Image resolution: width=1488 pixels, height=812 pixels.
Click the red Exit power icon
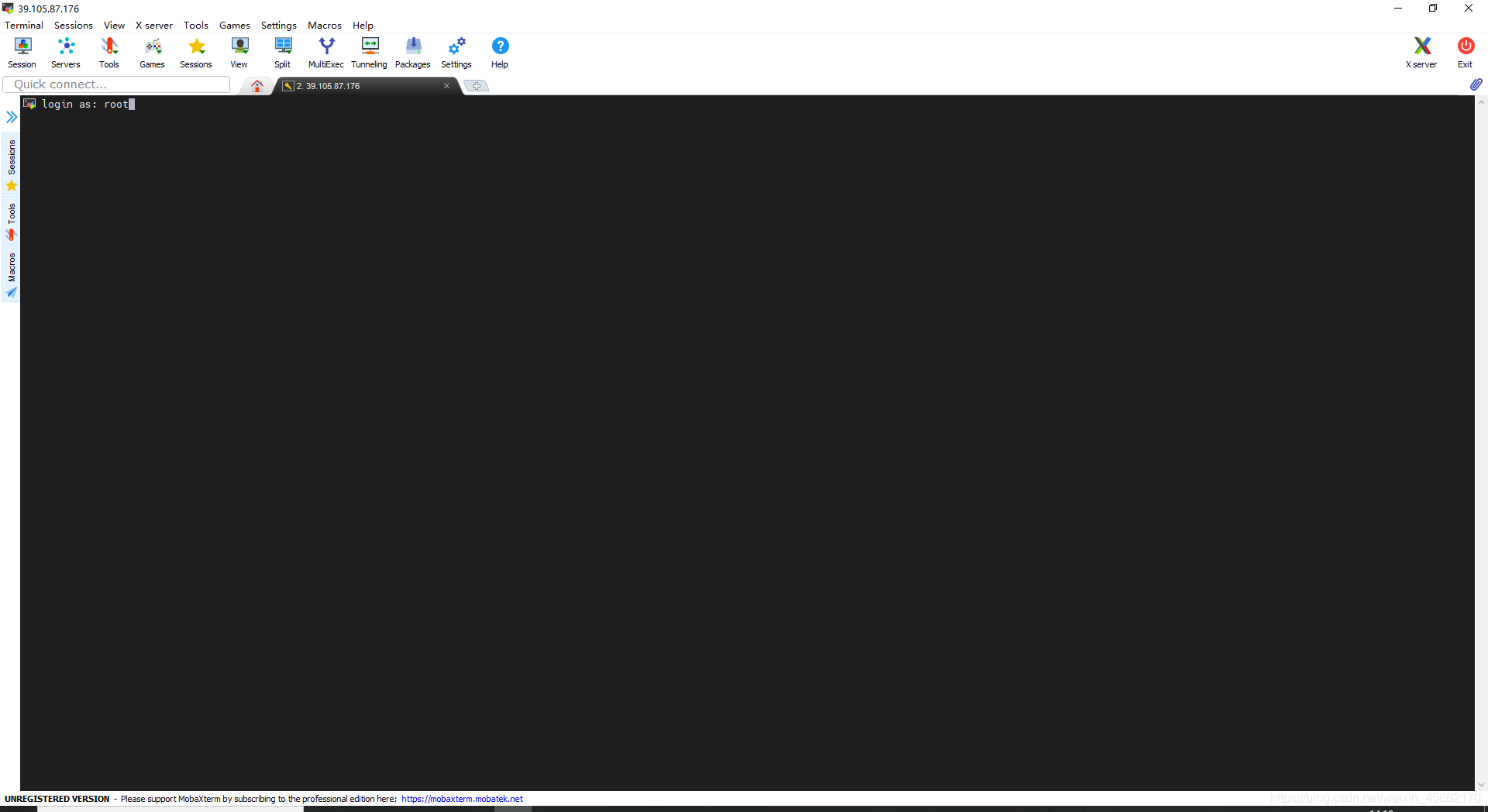click(1466, 53)
